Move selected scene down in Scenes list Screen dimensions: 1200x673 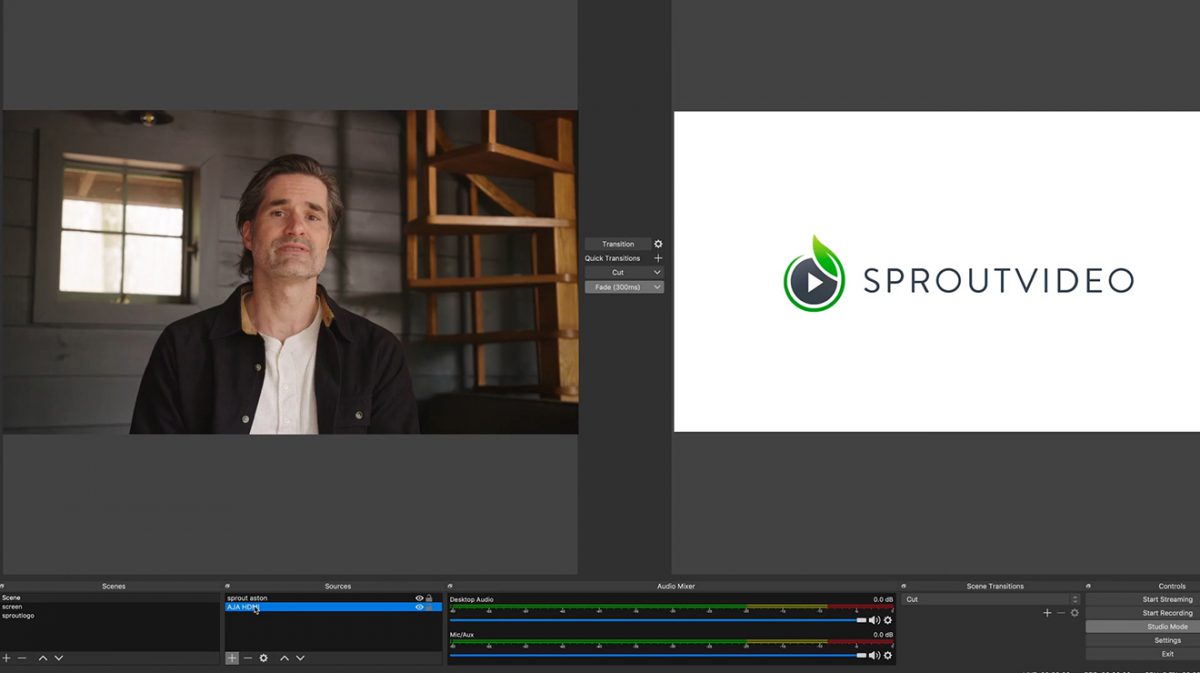[x=59, y=658]
